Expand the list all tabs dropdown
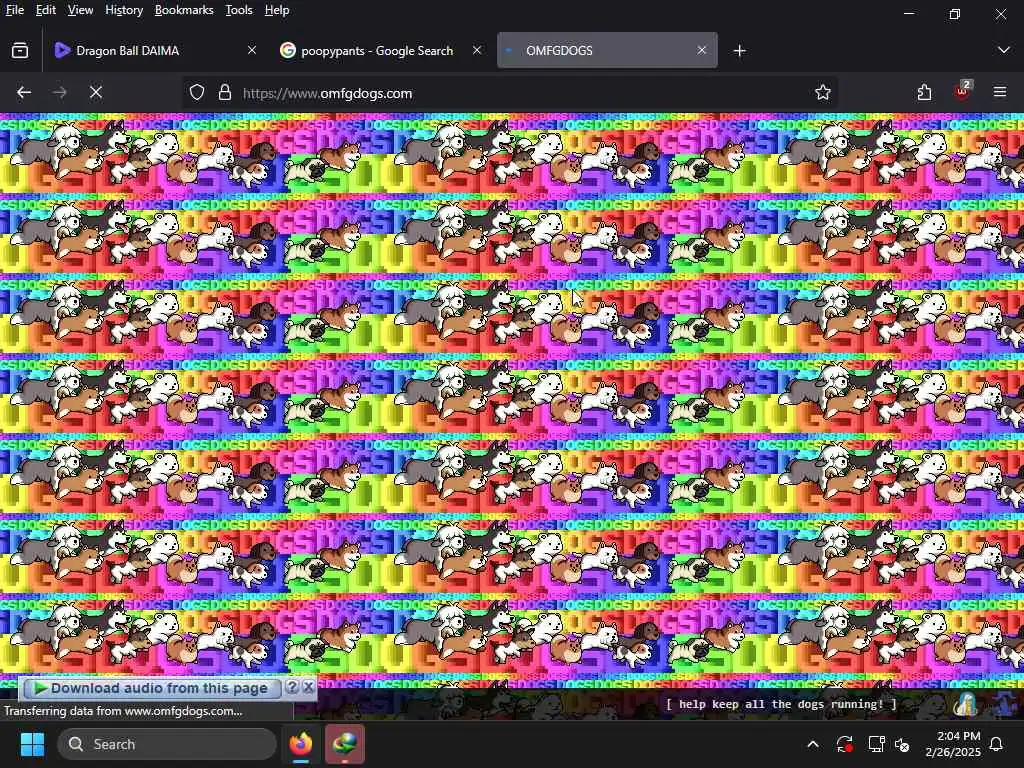This screenshot has height=768, width=1024. [1004, 50]
